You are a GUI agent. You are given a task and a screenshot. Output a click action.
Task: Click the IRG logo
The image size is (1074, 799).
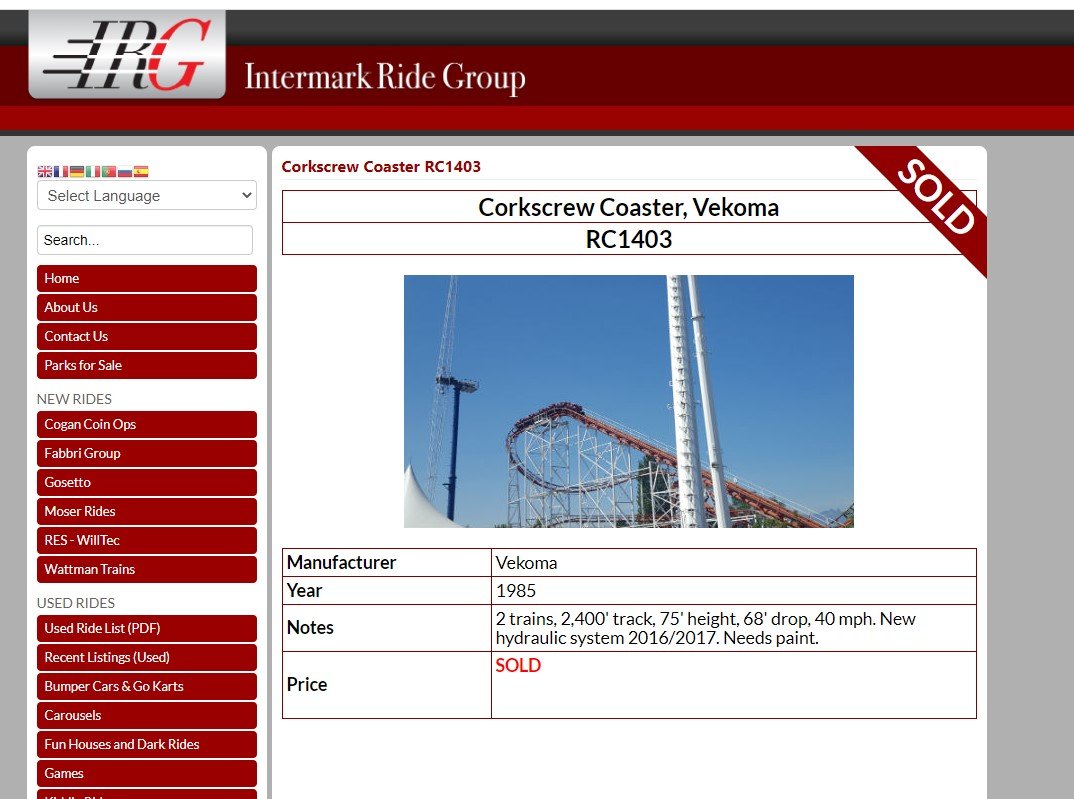127,55
